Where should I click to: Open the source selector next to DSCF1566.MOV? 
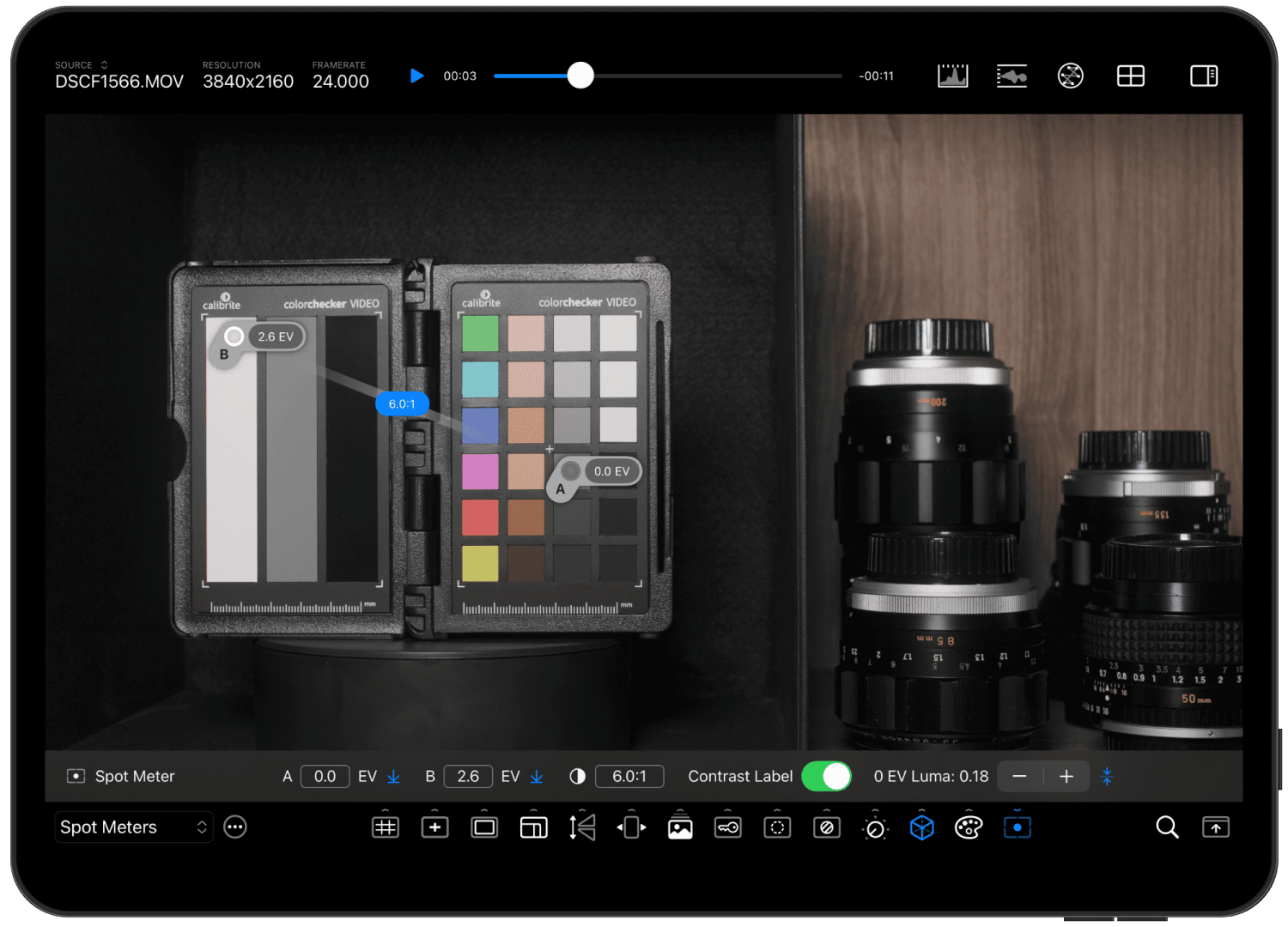click(x=103, y=64)
